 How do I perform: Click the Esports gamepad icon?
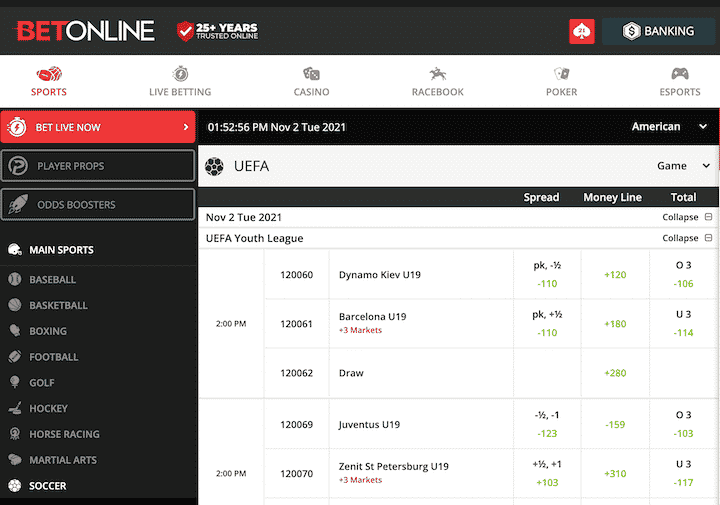(680, 73)
